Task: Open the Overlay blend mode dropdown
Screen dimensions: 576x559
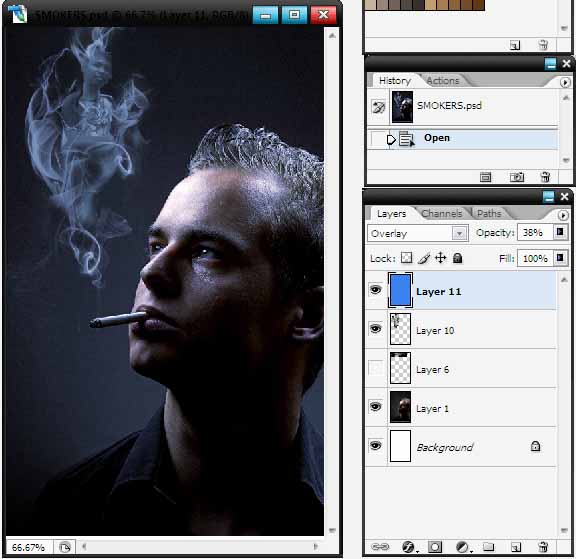Action: coord(418,233)
